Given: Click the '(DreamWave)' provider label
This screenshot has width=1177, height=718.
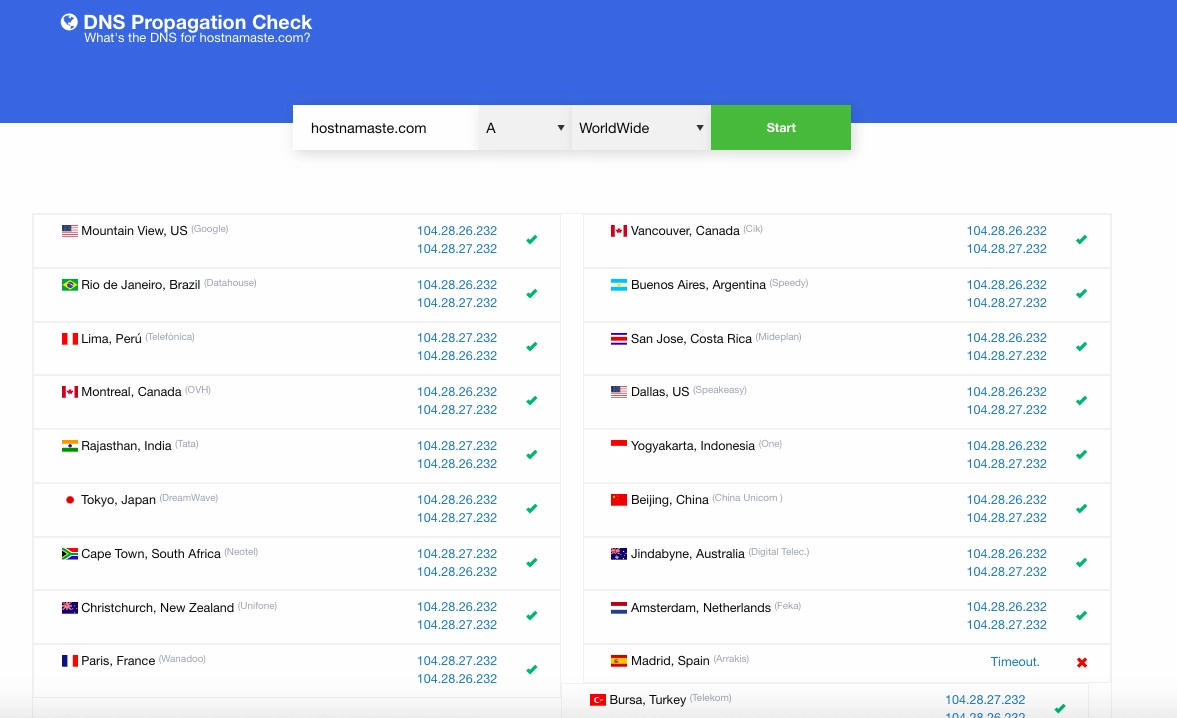Looking at the screenshot, I should tap(188, 498).
